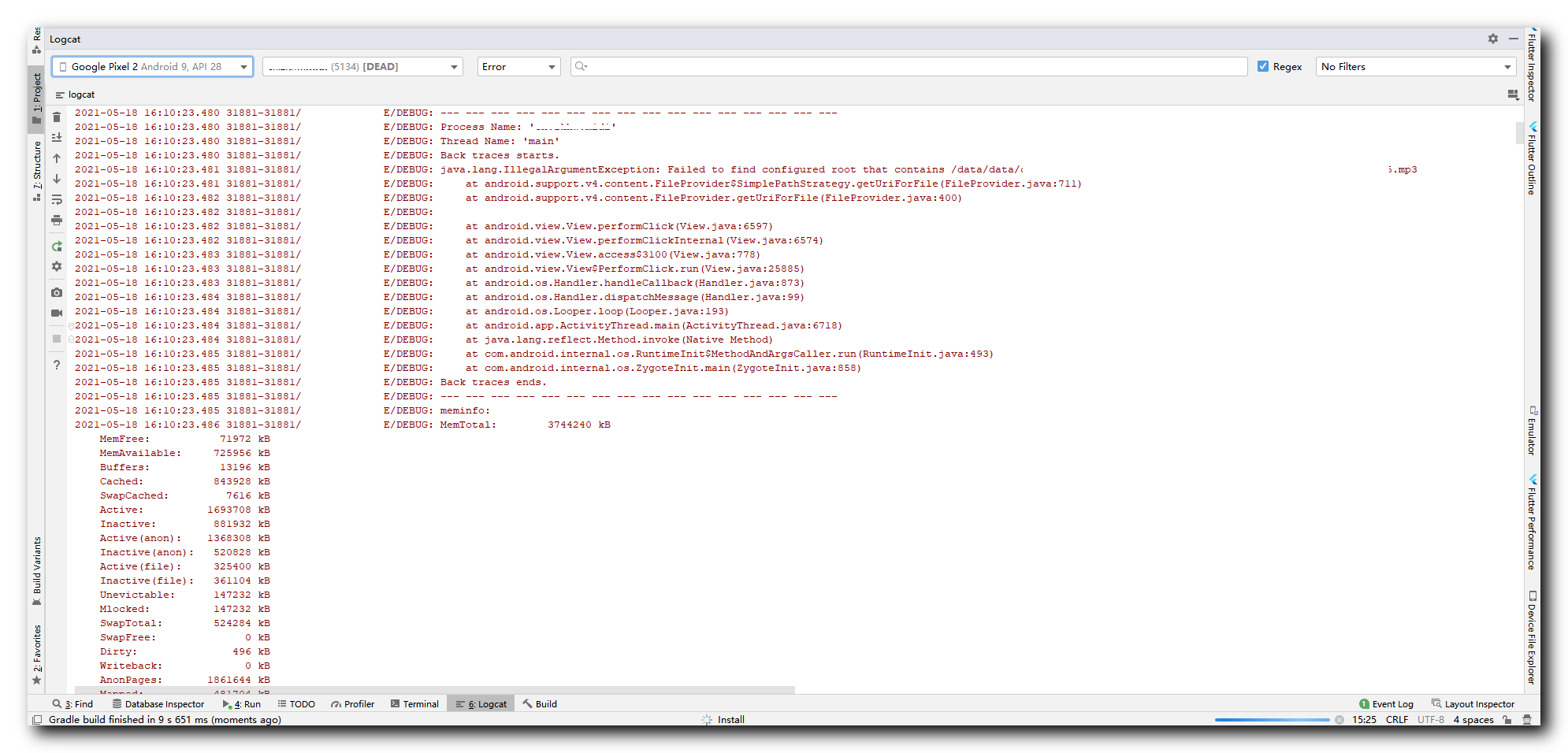Open the process dropdown showing (5134) [DEAD]

tap(362, 67)
